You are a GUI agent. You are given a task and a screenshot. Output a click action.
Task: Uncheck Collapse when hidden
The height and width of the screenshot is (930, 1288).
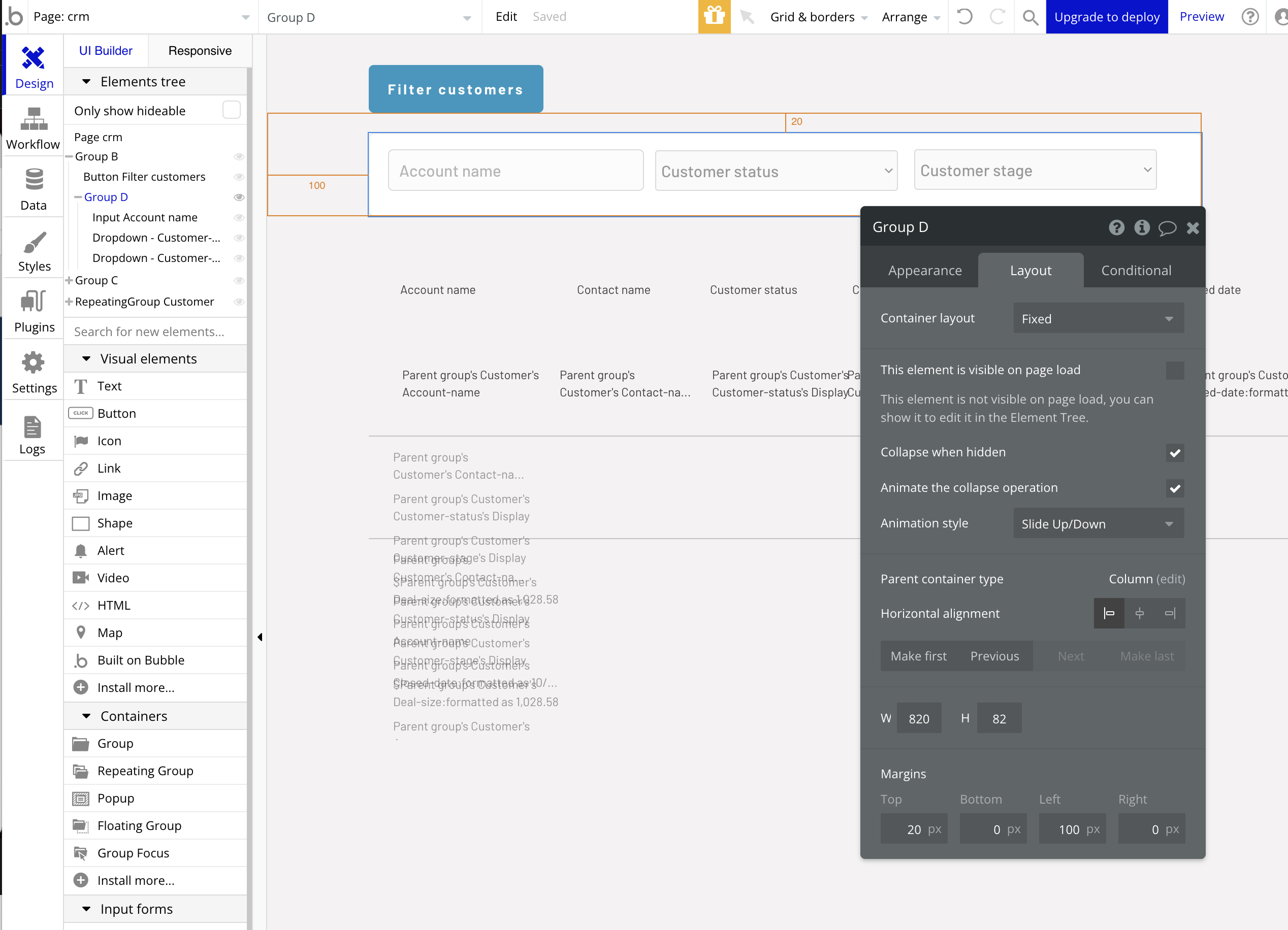tap(1174, 452)
